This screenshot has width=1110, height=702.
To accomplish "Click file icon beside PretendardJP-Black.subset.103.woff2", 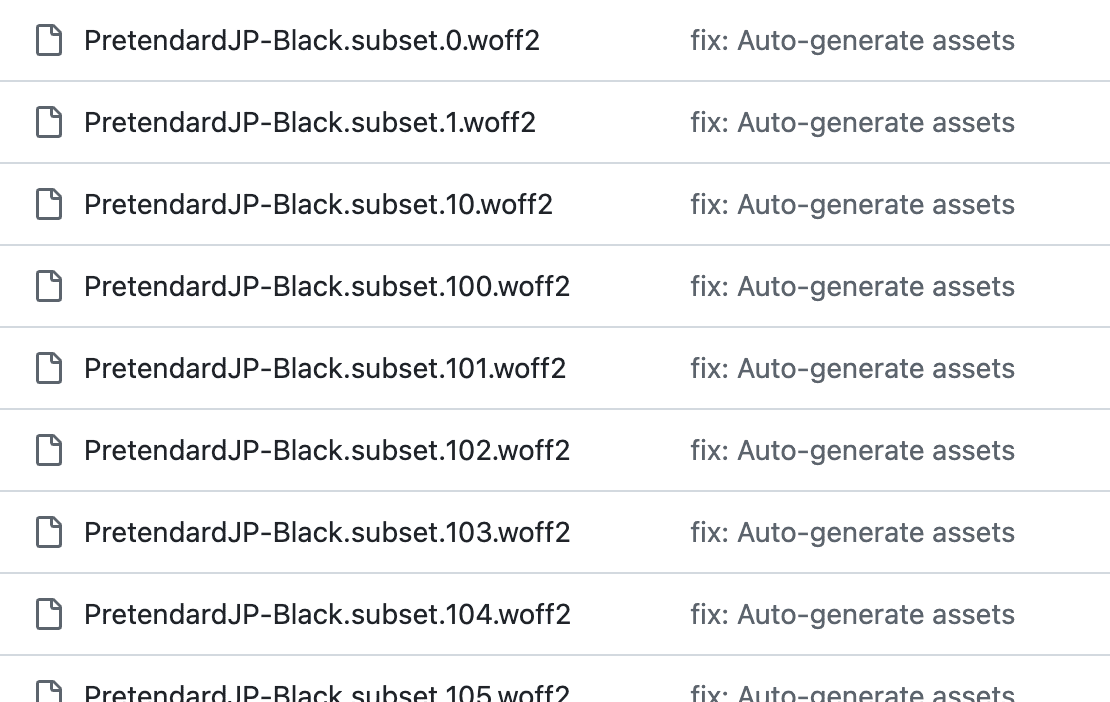I will pyautogui.click(x=49, y=533).
